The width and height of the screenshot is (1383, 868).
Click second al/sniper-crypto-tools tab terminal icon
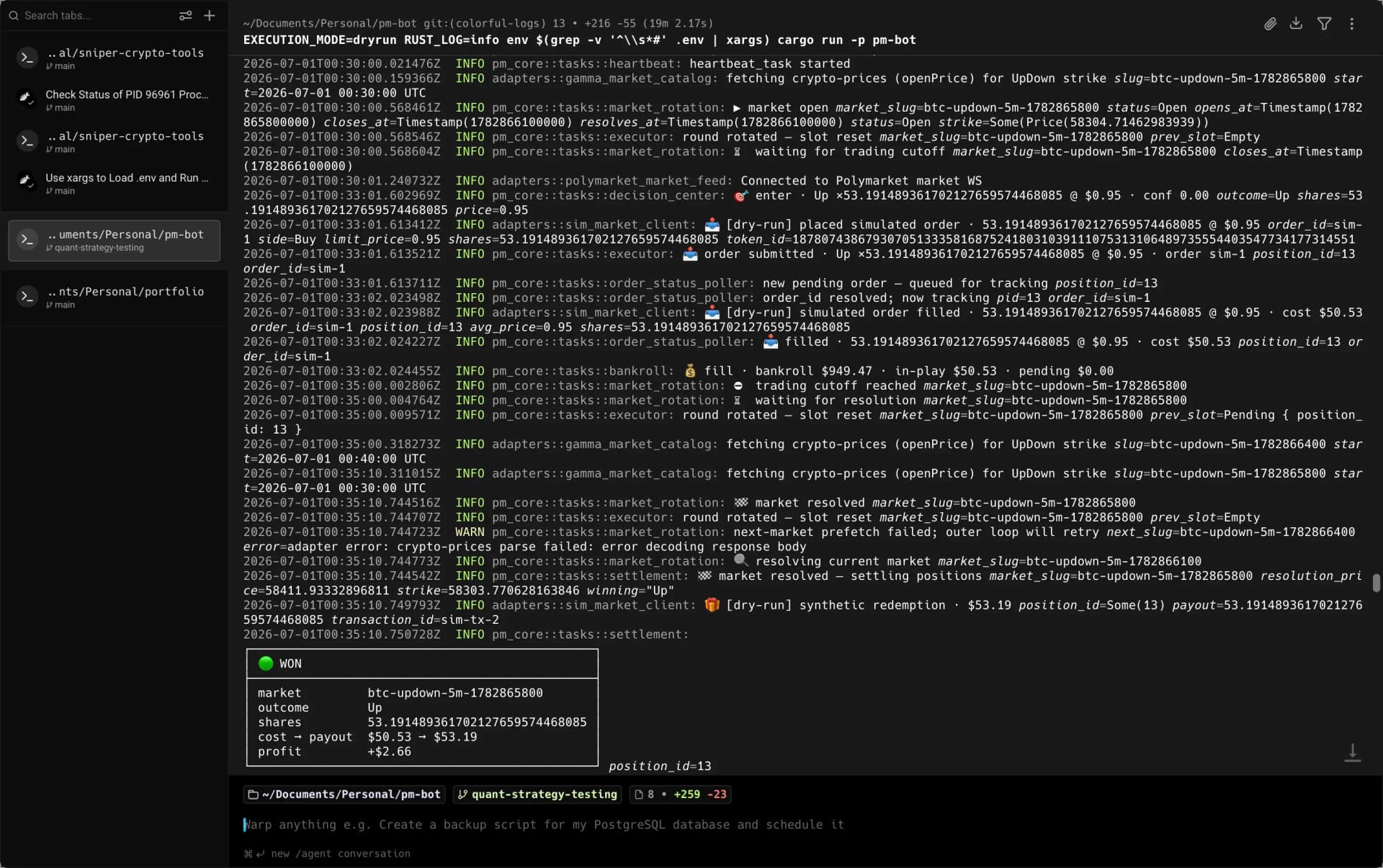tap(27, 141)
